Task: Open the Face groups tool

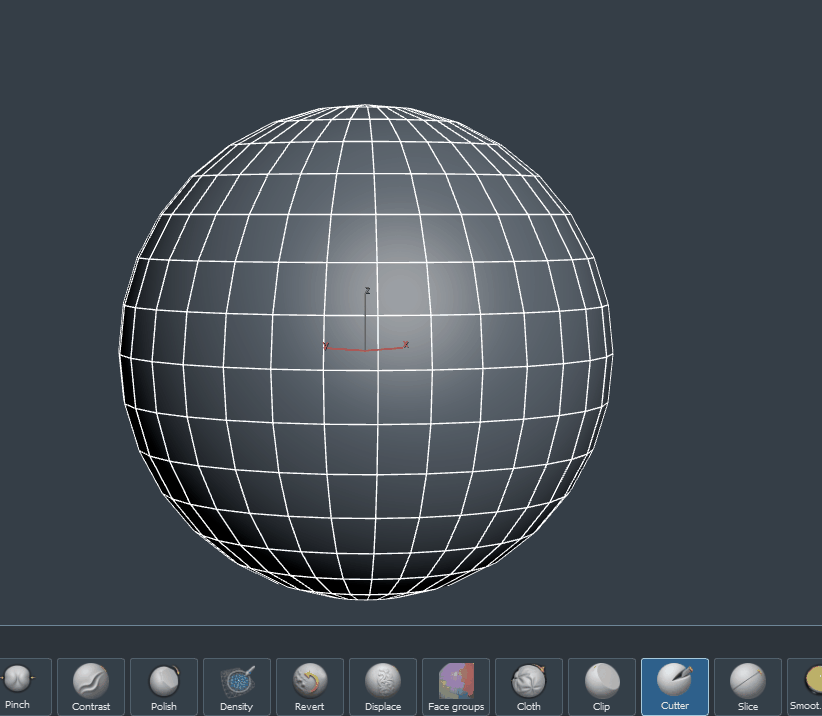Action: tap(456, 687)
